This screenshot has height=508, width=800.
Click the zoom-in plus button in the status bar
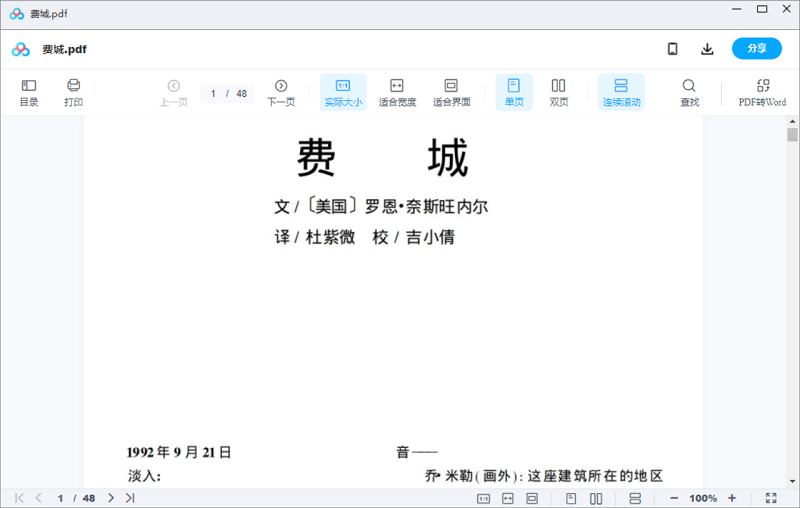732,498
